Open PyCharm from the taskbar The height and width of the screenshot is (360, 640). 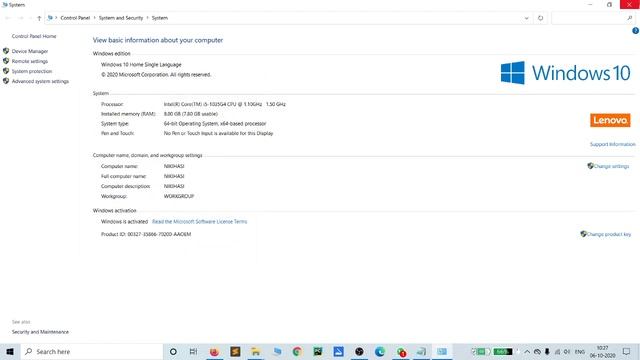click(x=318, y=351)
